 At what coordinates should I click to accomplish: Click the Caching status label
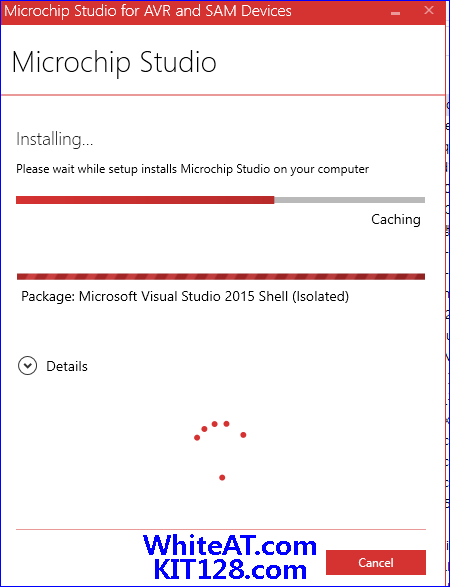(x=396, y=219)
